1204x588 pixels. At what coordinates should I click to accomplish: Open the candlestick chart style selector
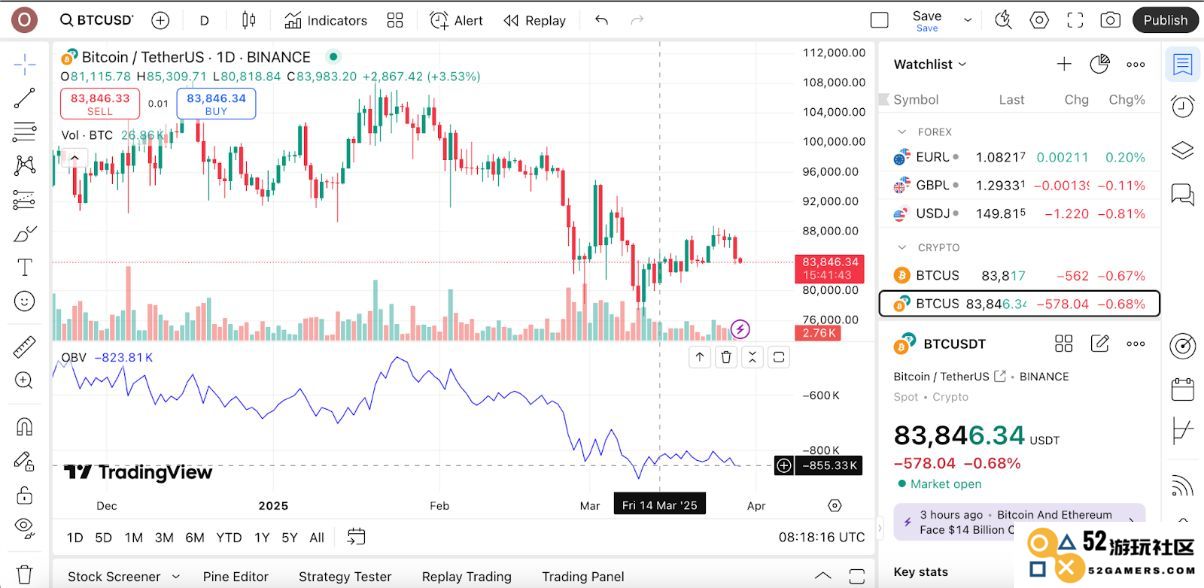tap(249, 20)
